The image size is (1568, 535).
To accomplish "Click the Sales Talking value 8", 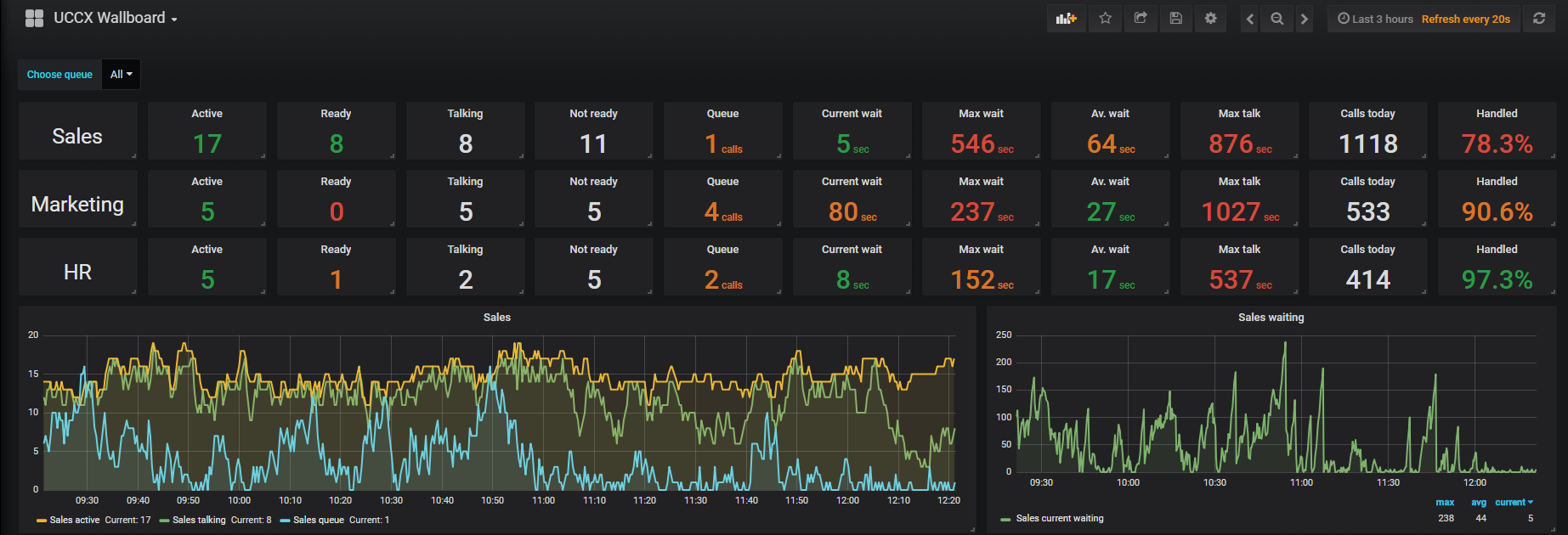I will 466,144.
